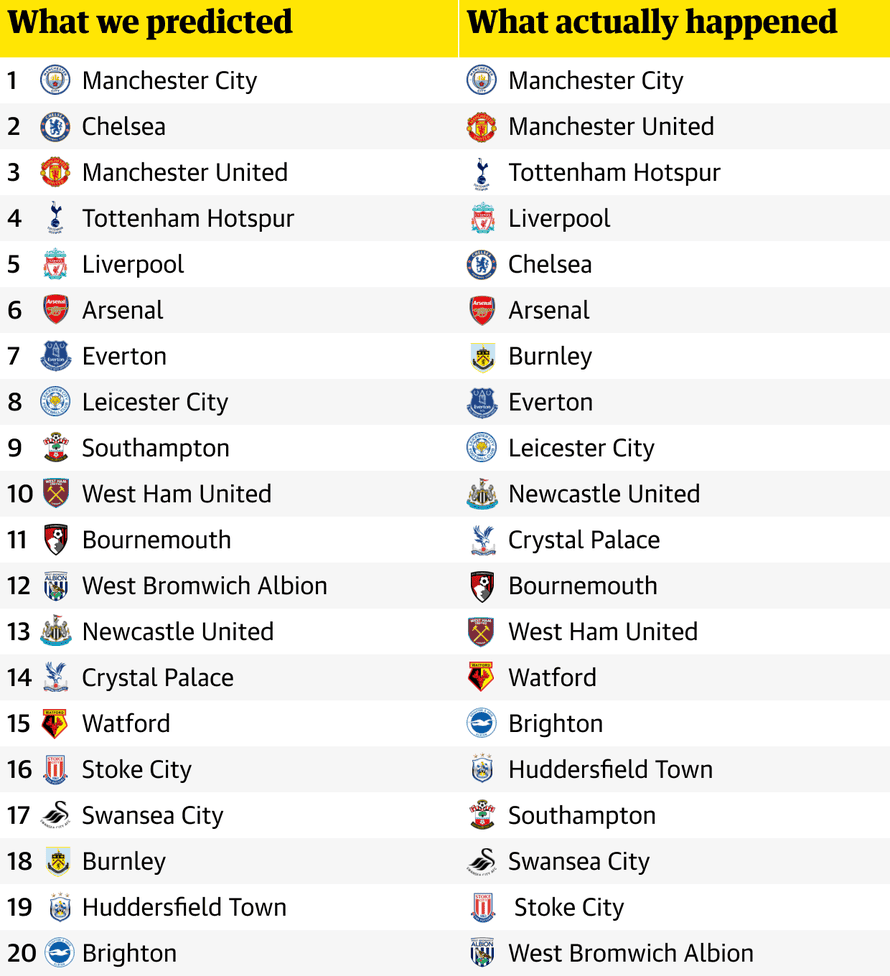Viewport: 890px width, 976px height.
Task: Click Bournemouth team name in the predicted column
Action: [156, 541]
